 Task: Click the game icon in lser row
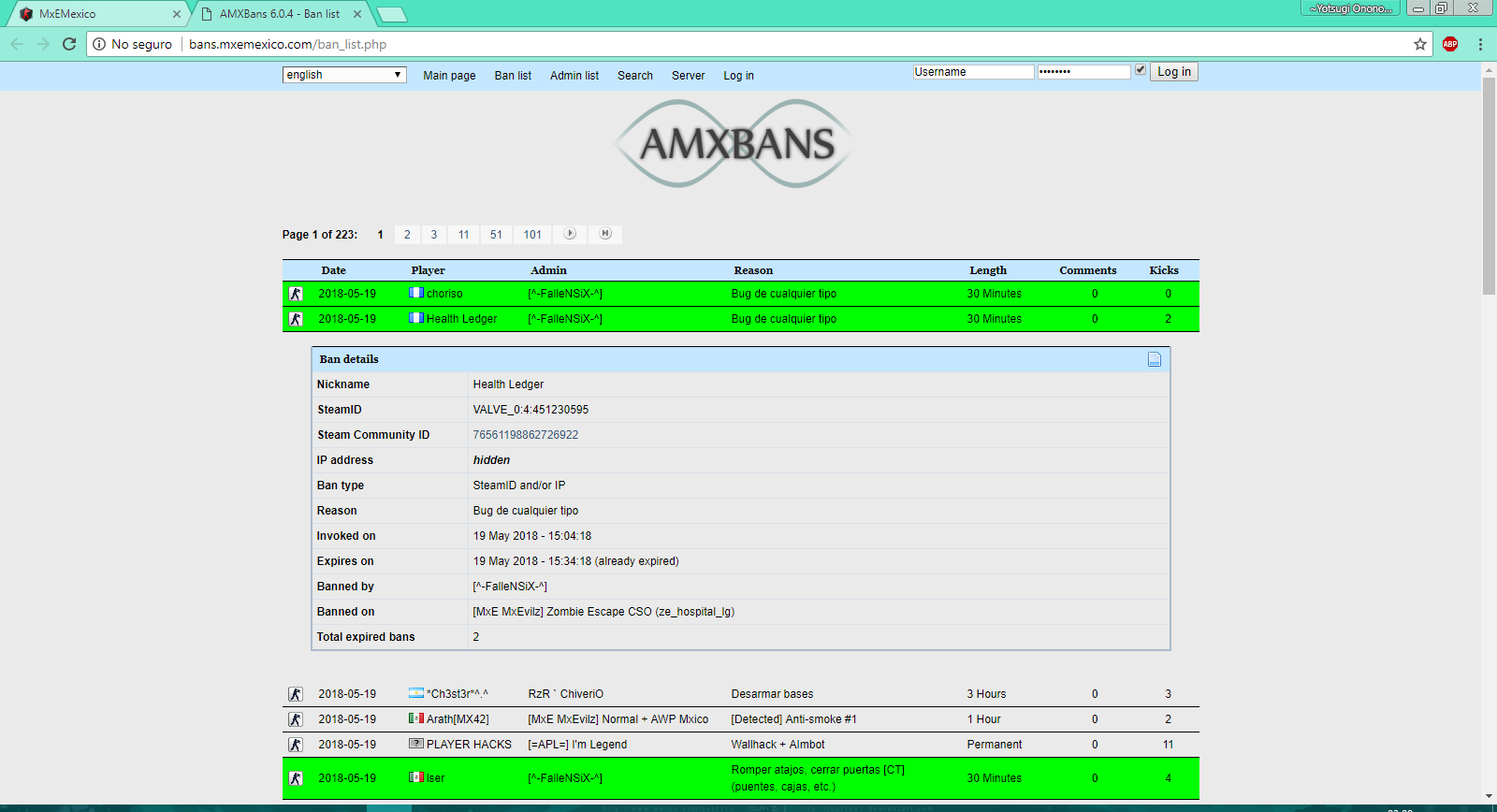coord(296,778)
